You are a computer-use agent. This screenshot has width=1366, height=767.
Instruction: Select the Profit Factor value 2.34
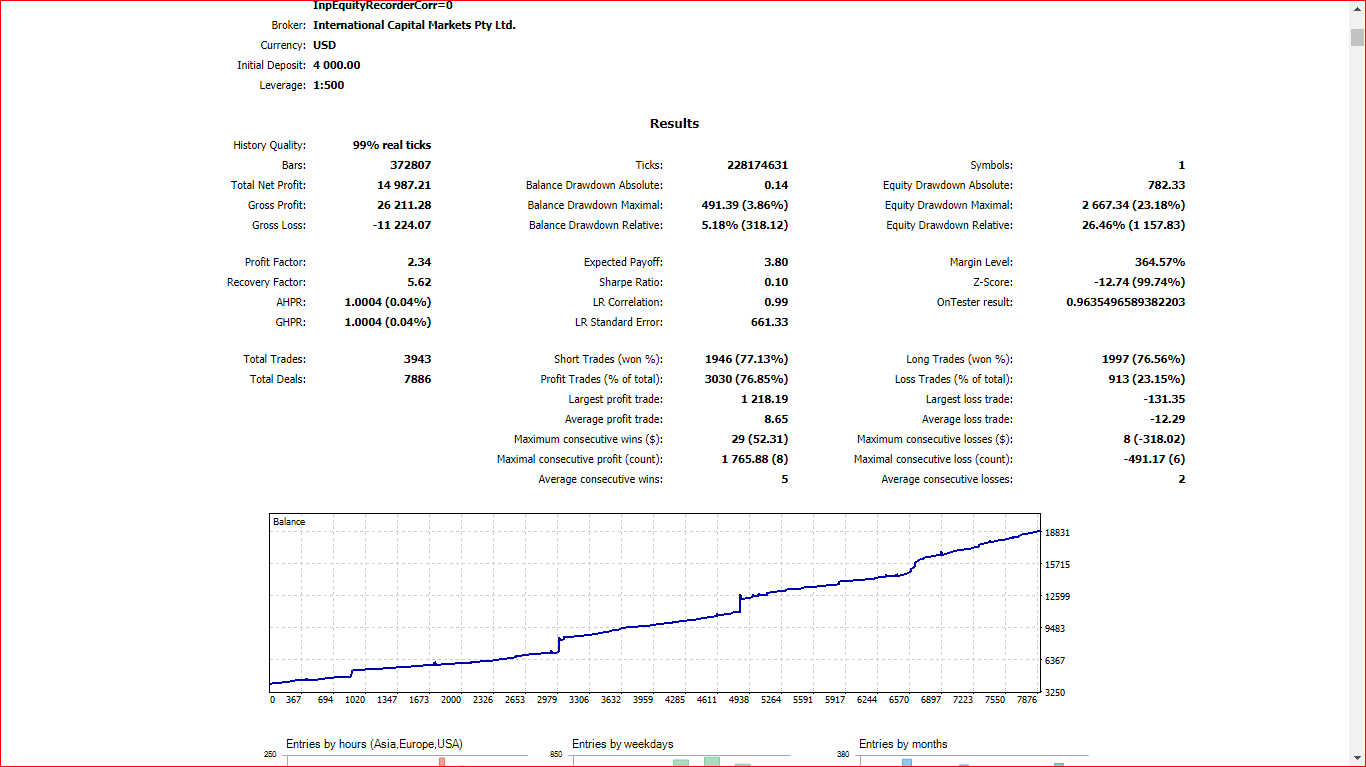tap(419, 262)
